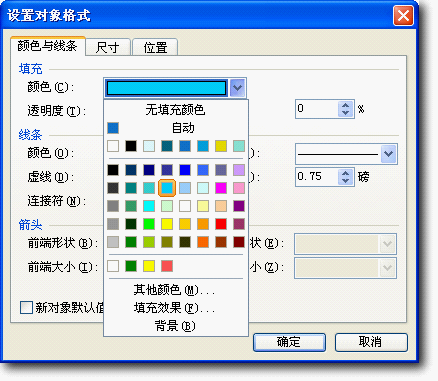
Task: Increase transparency with the up arrow
Action: click(x=346, y=105)
